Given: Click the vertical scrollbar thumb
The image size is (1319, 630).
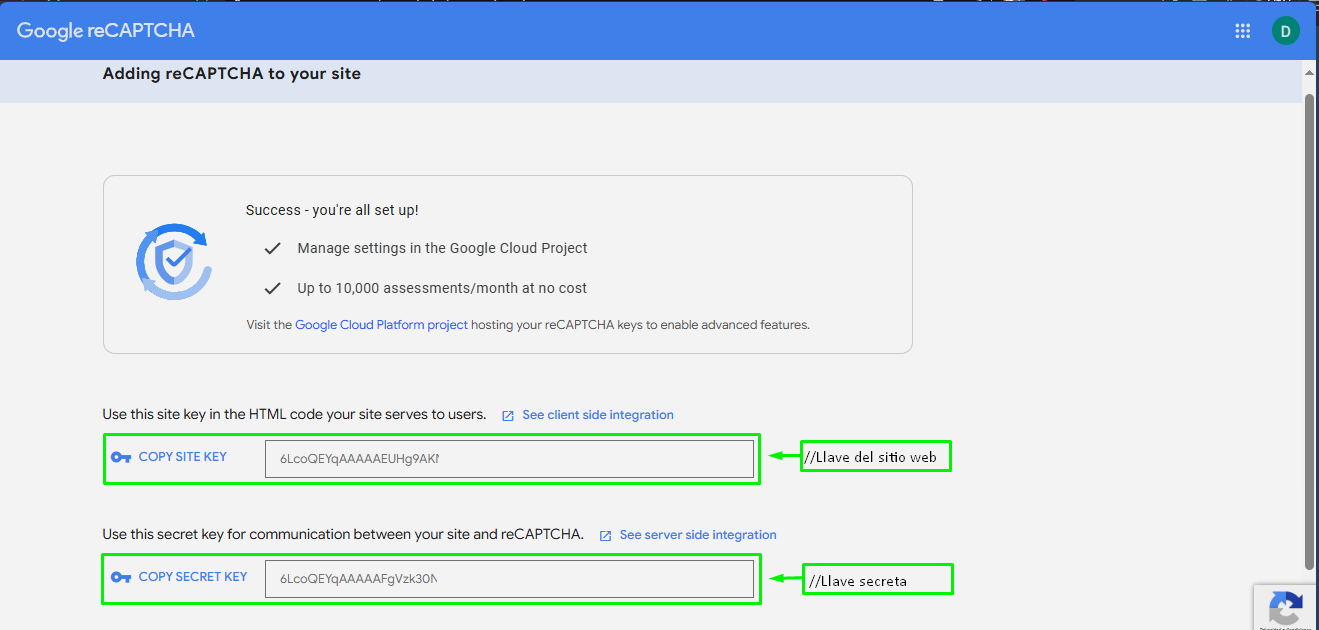Looking at the screenshot, I should [1310, 330].
